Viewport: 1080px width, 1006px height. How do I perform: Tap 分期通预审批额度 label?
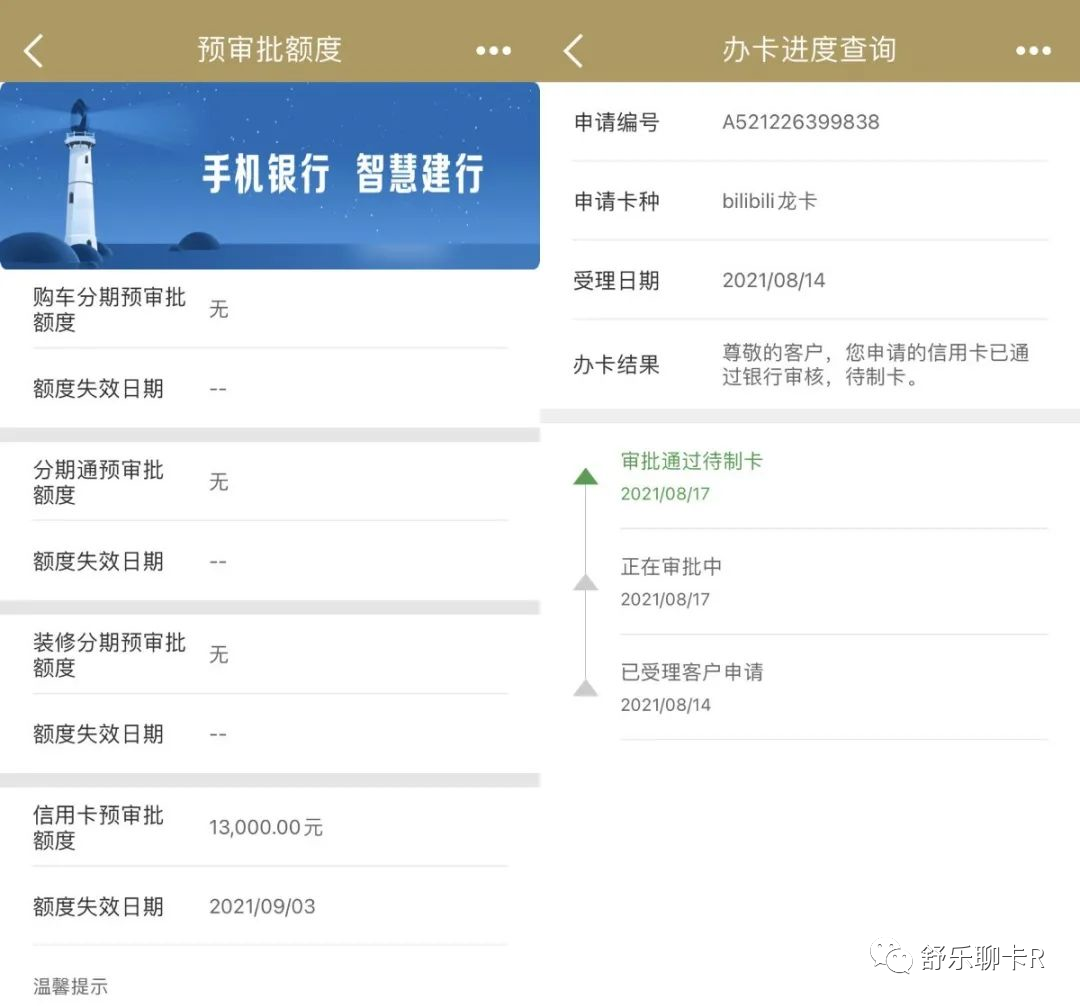tap(98, 482)
